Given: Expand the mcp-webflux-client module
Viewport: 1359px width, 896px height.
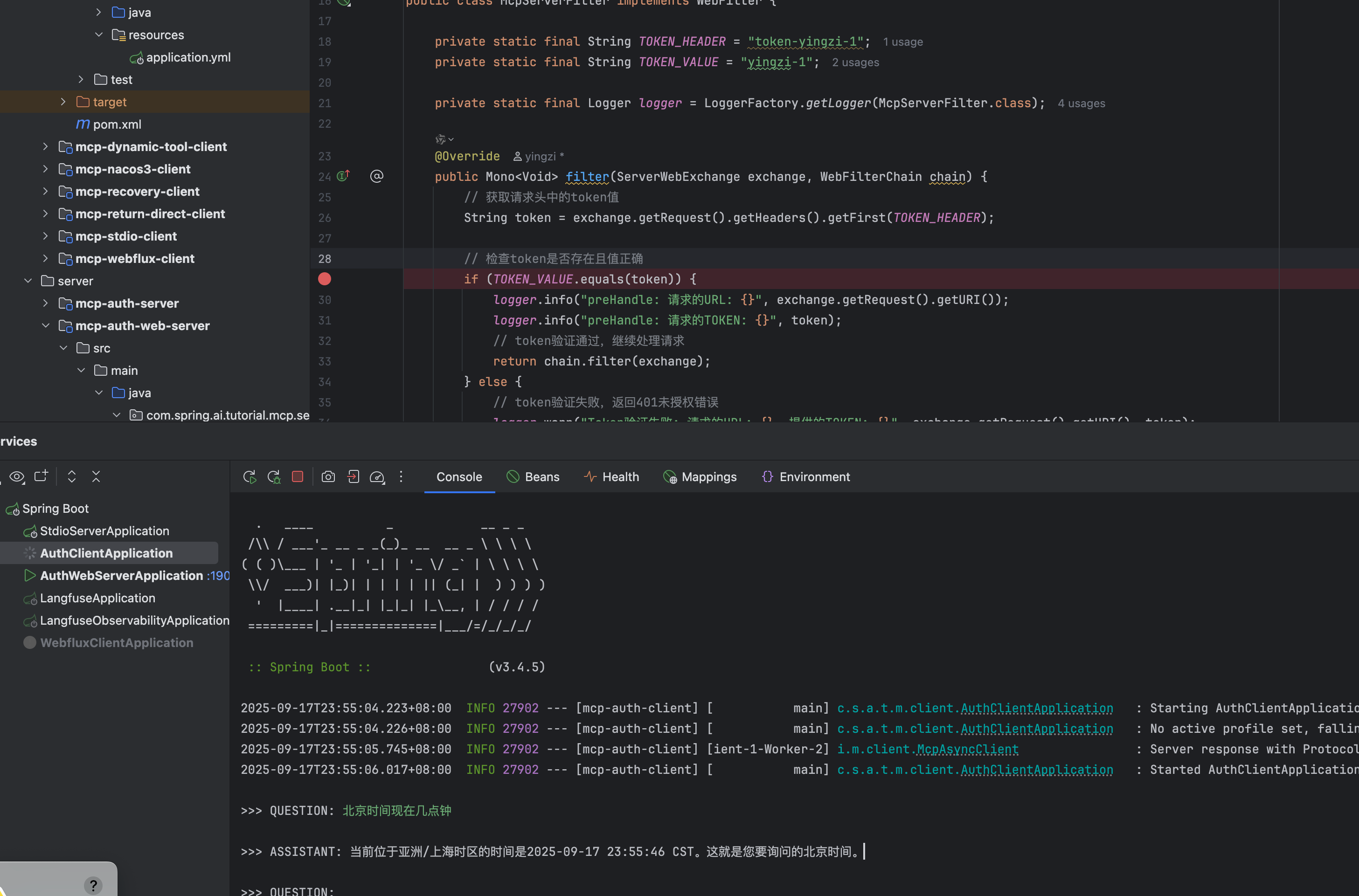Looking at the screenshot, I should (x=46, y=258).
